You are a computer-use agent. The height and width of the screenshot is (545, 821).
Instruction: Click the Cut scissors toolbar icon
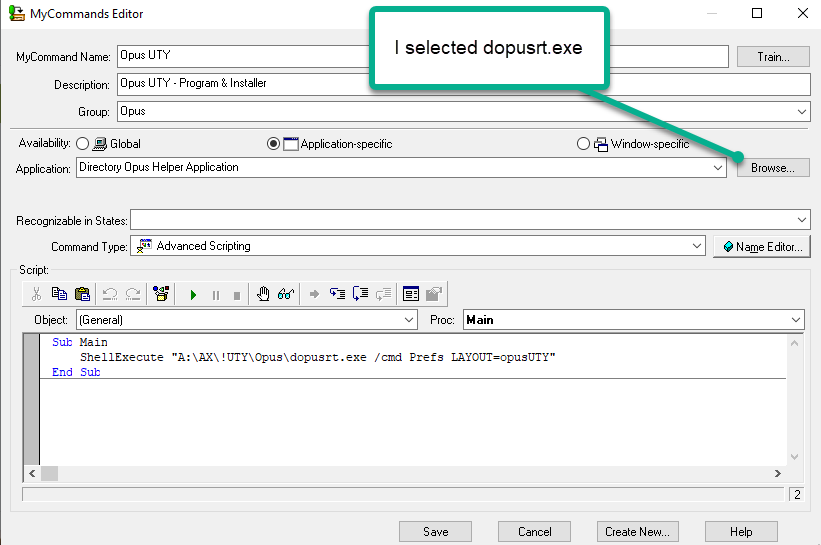pyautogui.click(x=36, y=294)
